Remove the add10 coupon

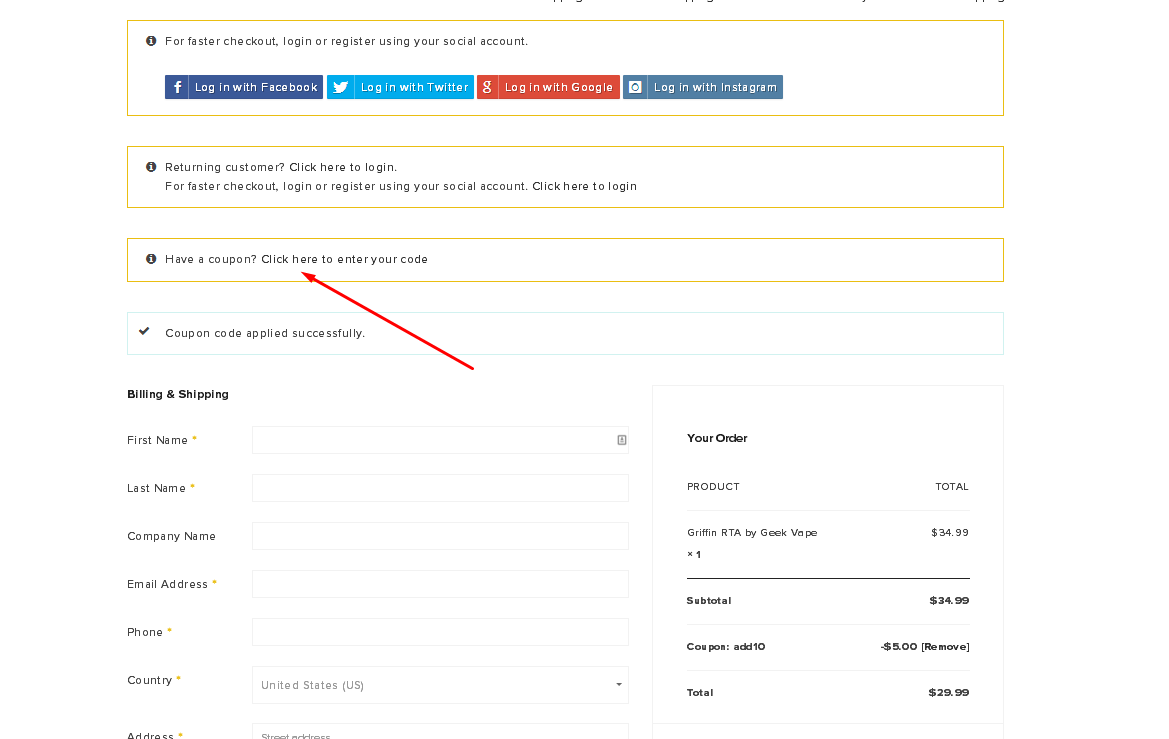945,647
